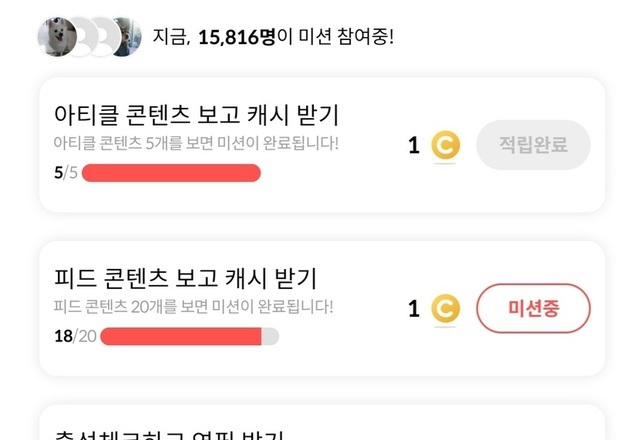
Task: Tap the gold coin icon beside 미션중
Action: coord(445,309)
